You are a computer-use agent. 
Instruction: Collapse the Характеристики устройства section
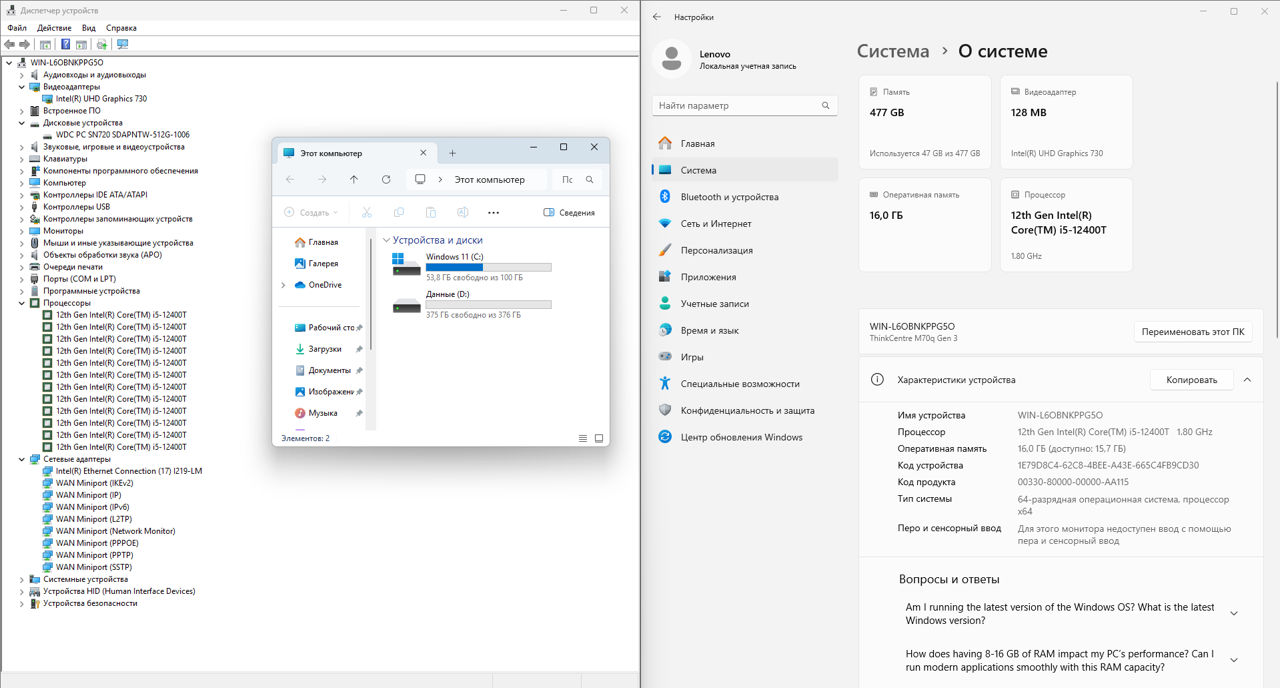(x=1247, y=380)
